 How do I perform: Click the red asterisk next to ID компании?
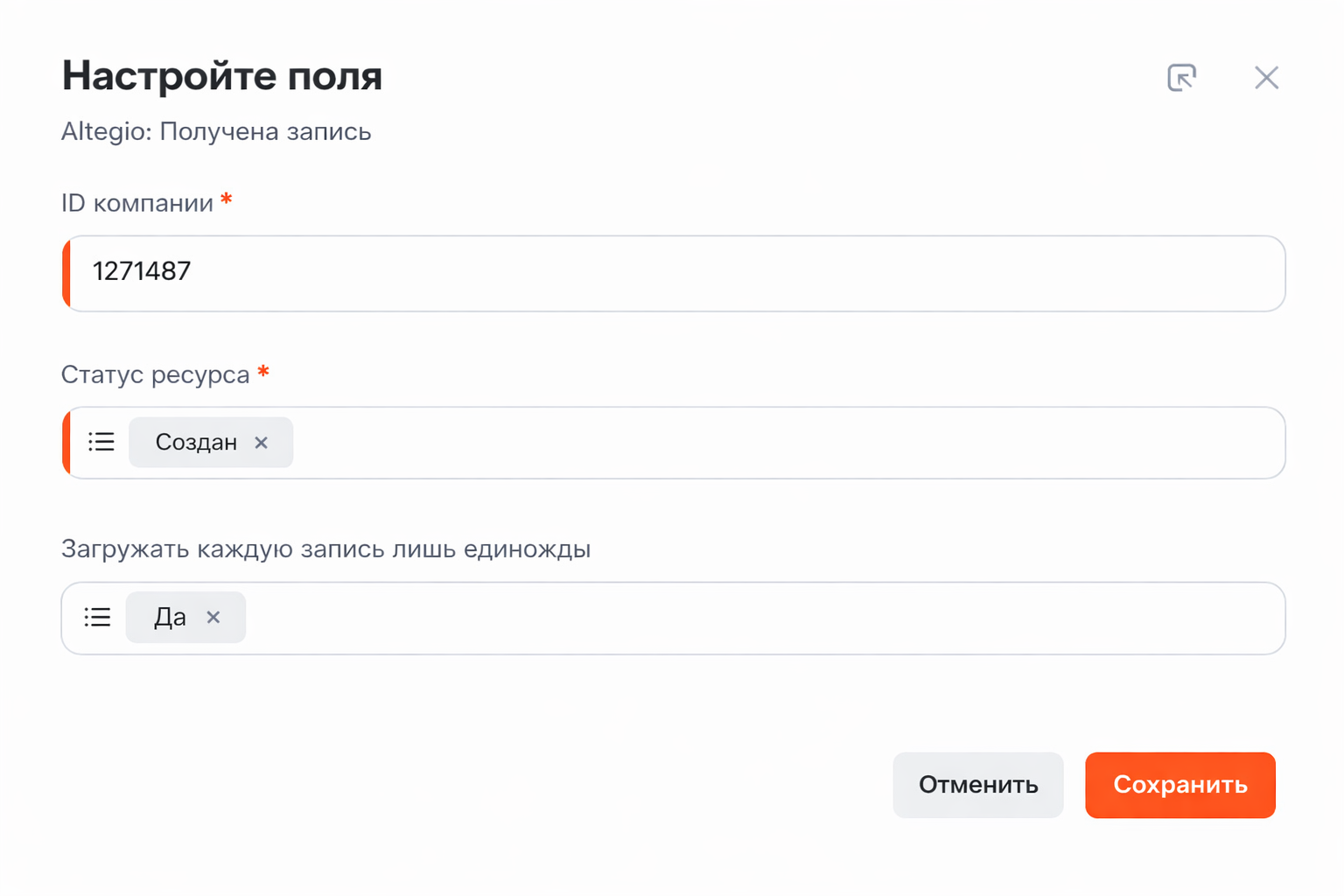227,200
